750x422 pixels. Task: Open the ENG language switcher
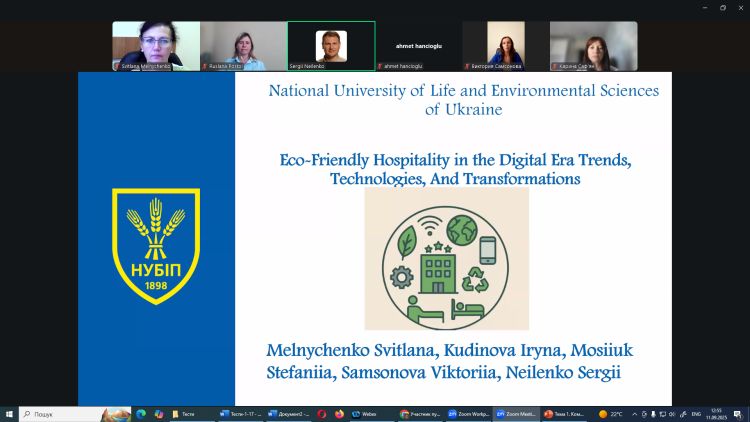click(696, 414)
